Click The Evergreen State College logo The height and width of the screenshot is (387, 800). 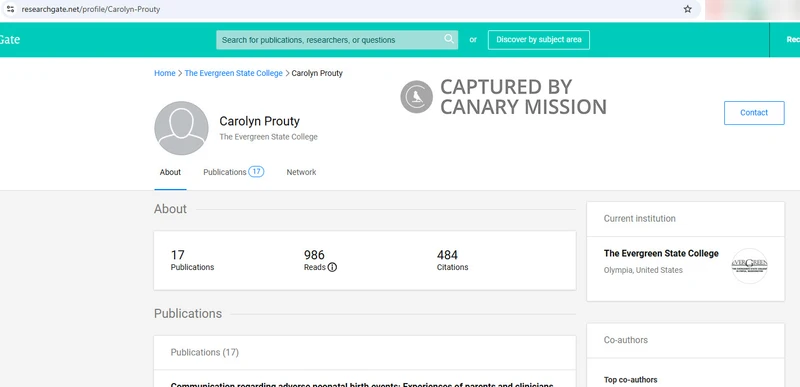(749, 266)
